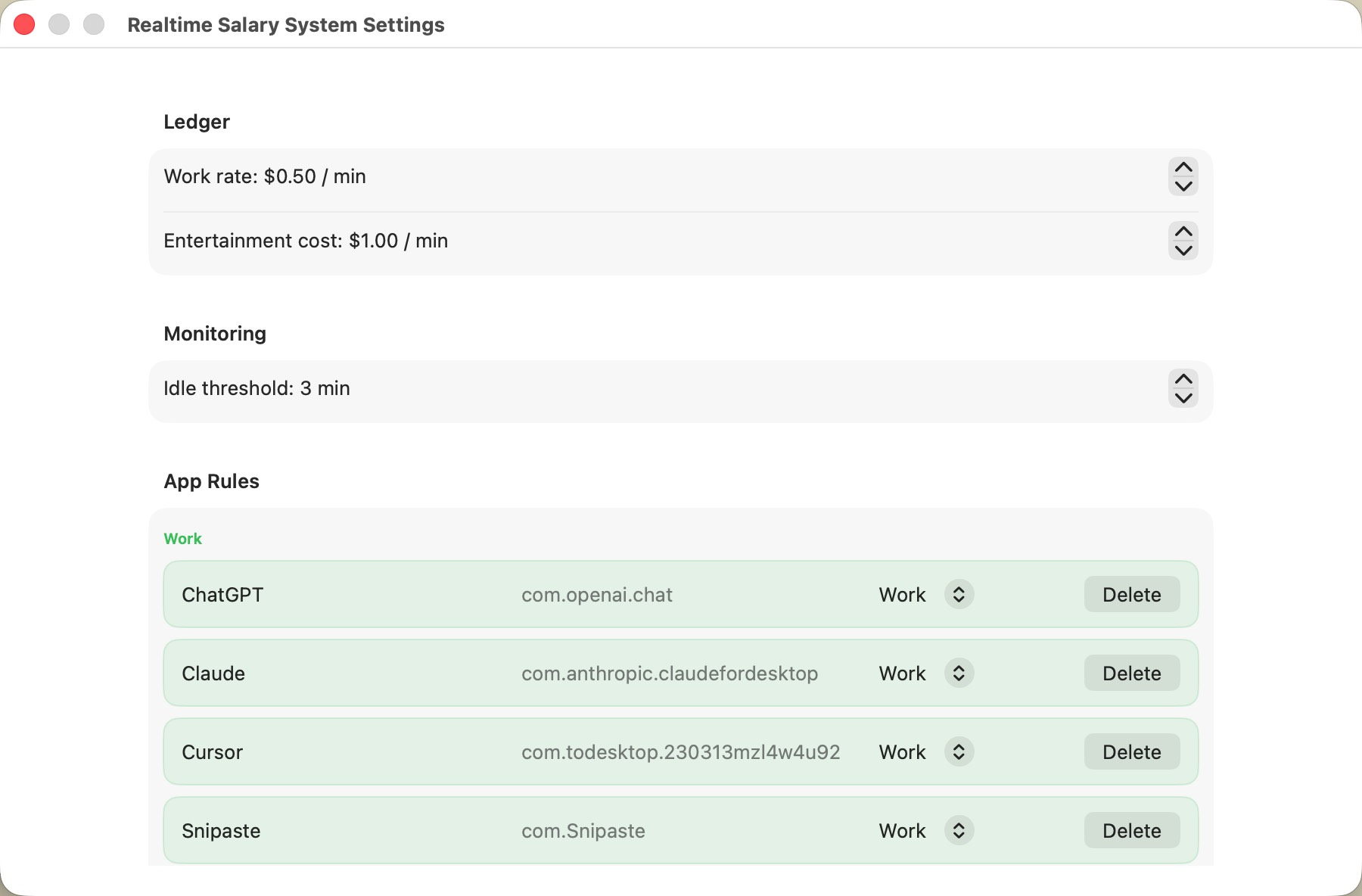The height and width of the screenshot is (896, 1362).
Task: Click the green Work section header
Action: 183,539
